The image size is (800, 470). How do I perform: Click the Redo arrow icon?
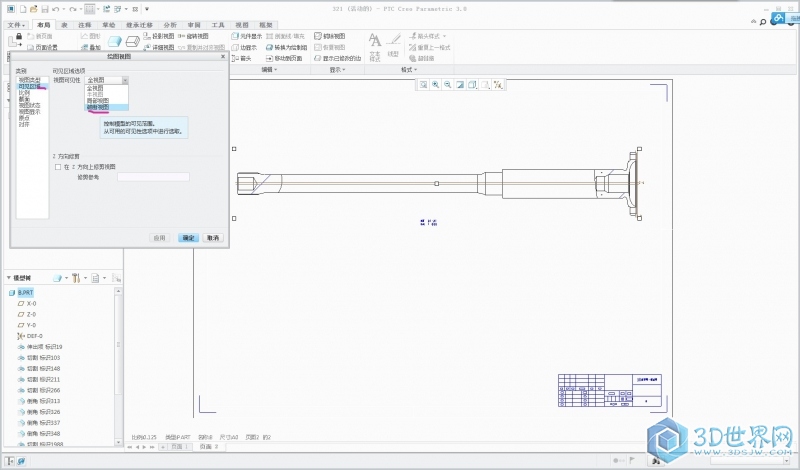click(x=73, y=9)
